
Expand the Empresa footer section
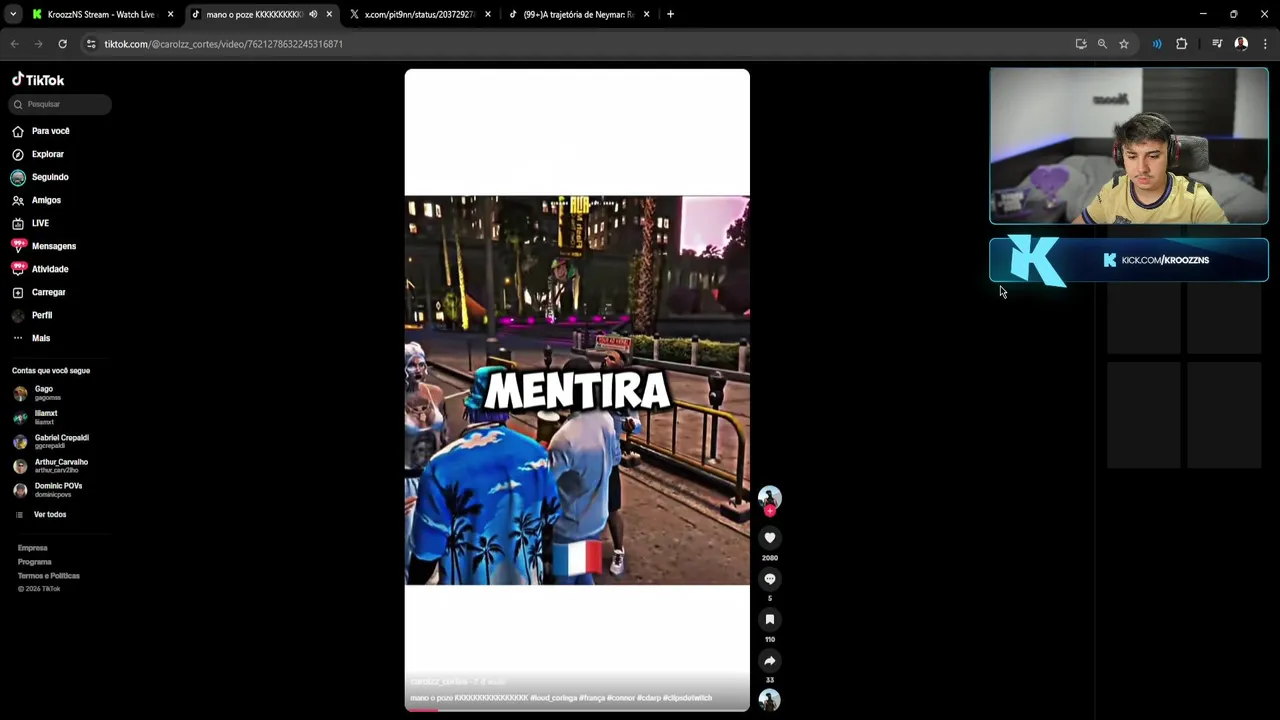click(x=32, y=548)
